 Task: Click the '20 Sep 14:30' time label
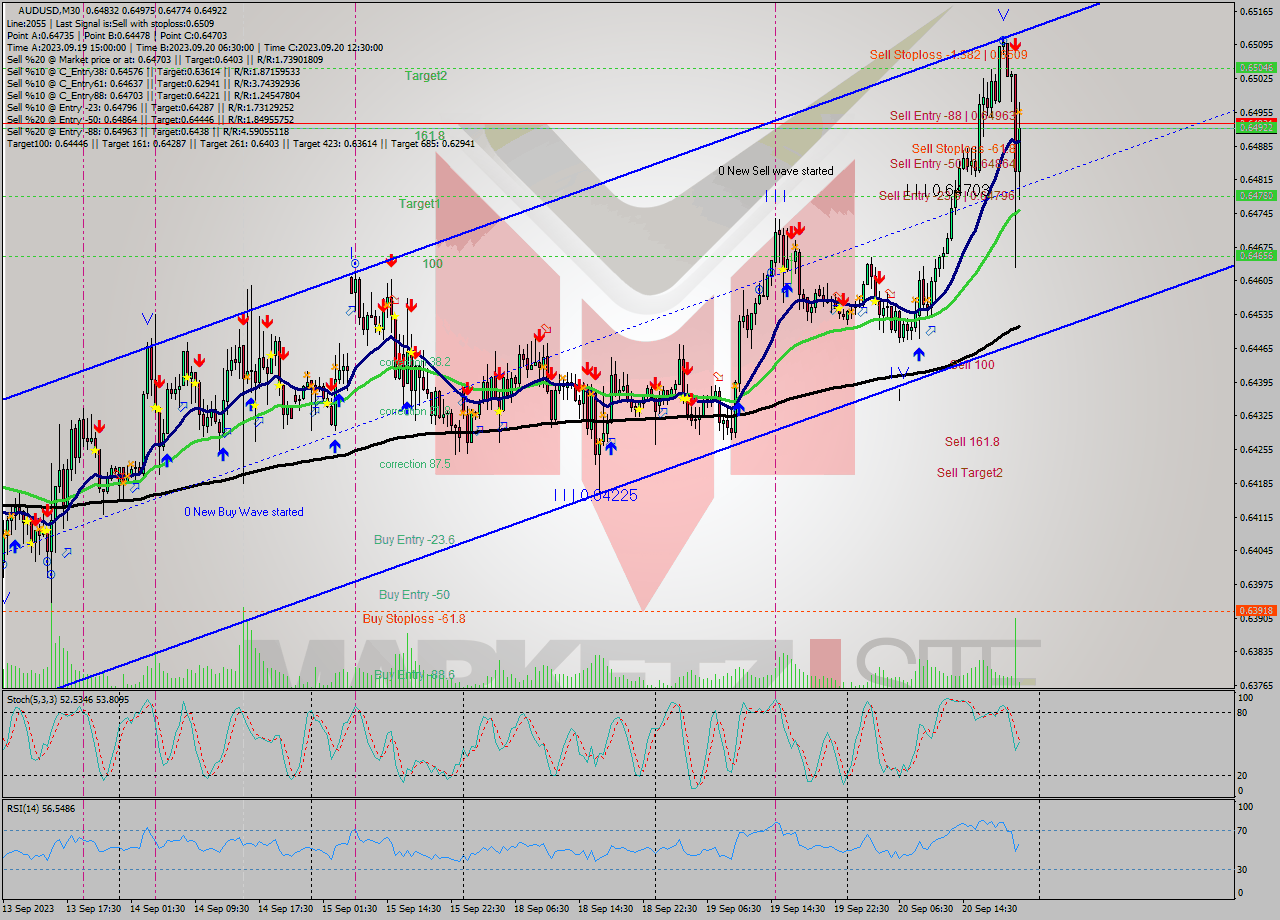click(989, 909)
